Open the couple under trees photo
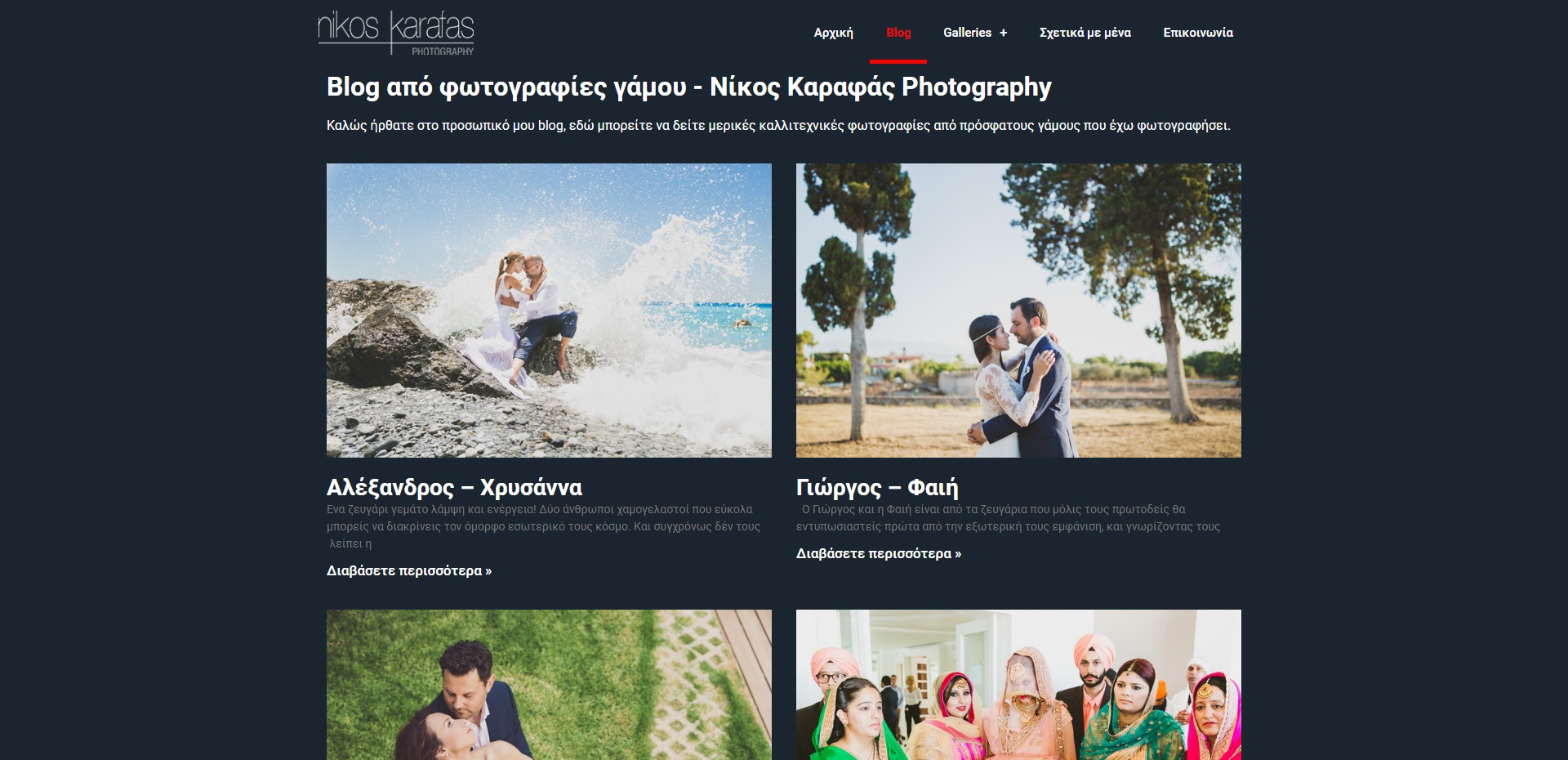1568x760 pixels. click(1018, 311)
